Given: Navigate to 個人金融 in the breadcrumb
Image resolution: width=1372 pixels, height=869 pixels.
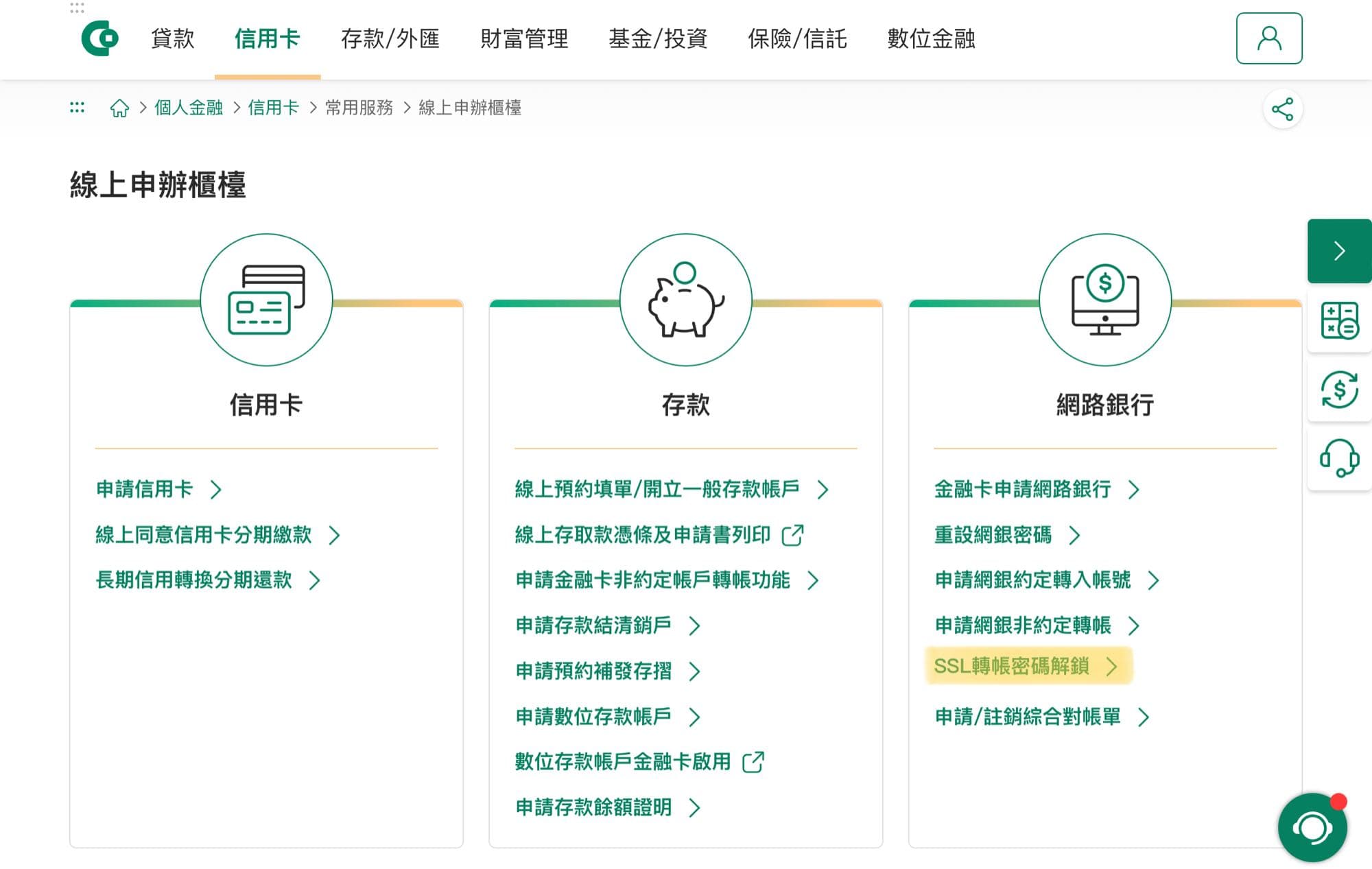Looking at the screenshot, I should [x=189, y=108].
